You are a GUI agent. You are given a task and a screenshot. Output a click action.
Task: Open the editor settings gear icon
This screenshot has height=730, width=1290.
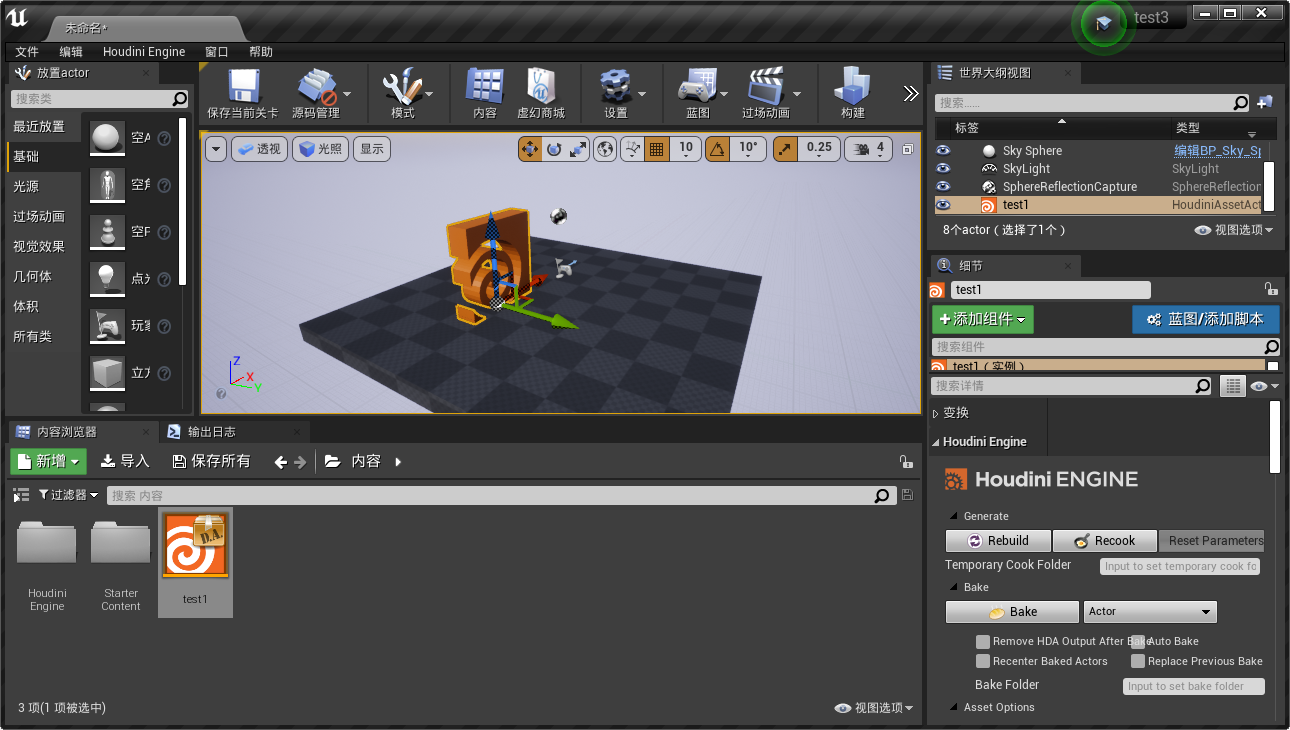click(615, 86)
